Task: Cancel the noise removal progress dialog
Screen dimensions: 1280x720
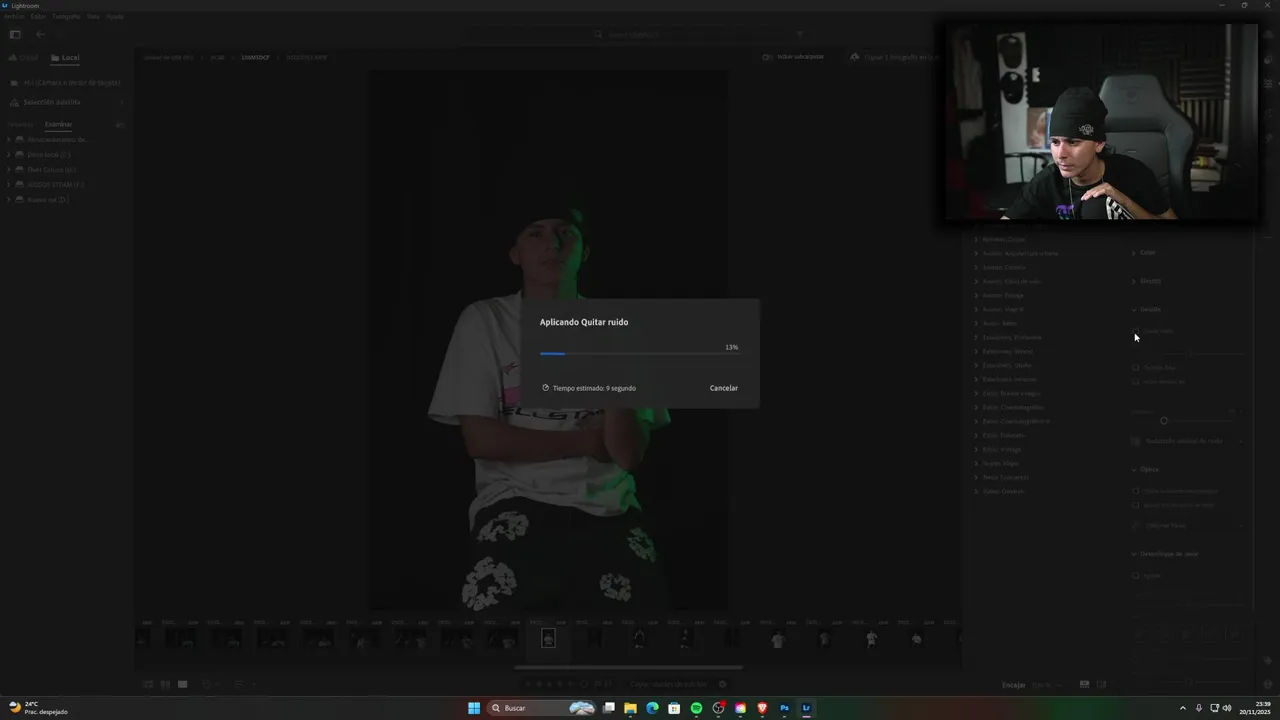Action: [x=724, y=388]
